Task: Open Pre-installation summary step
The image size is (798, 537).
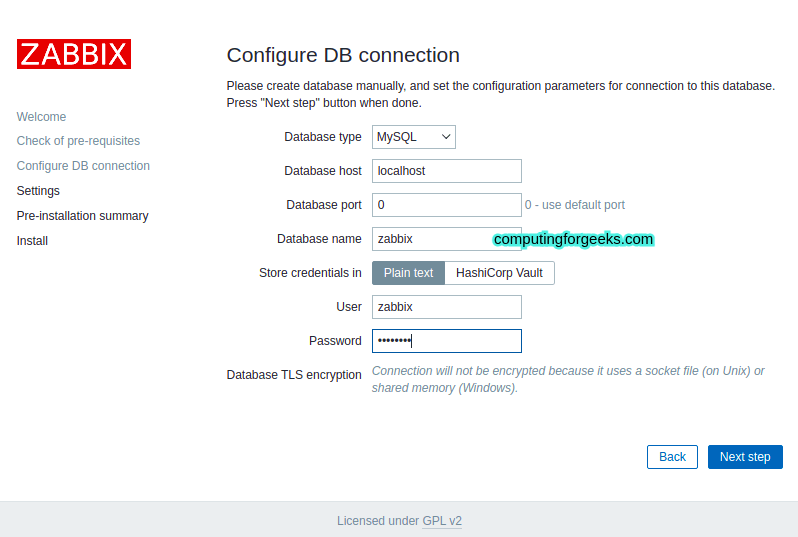Action: (82, 216)
